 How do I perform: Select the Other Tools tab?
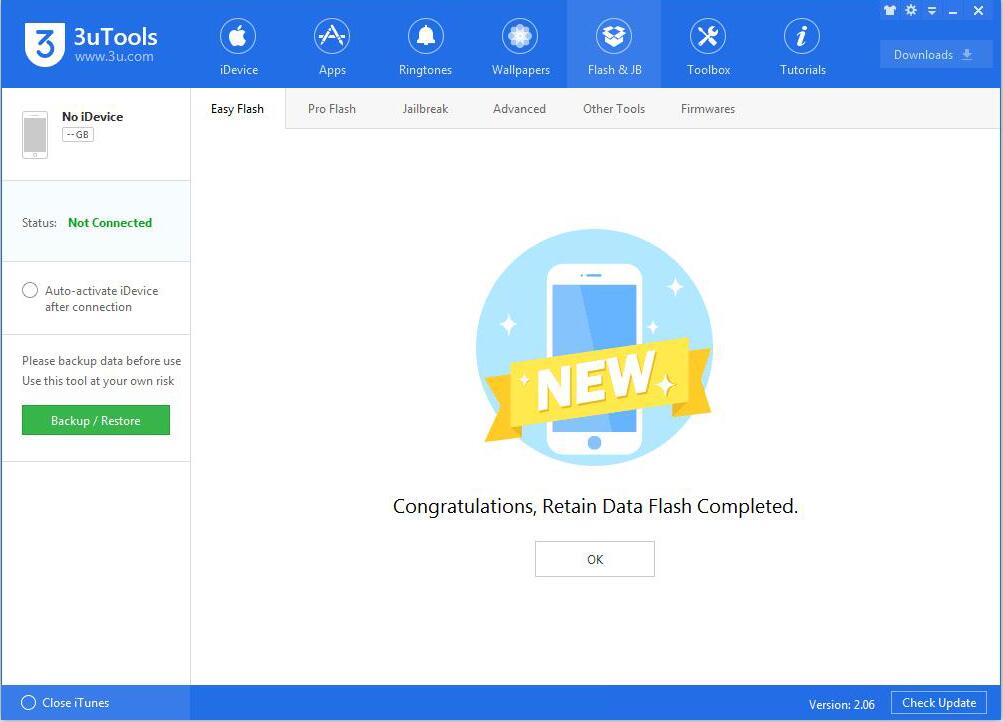613,108
